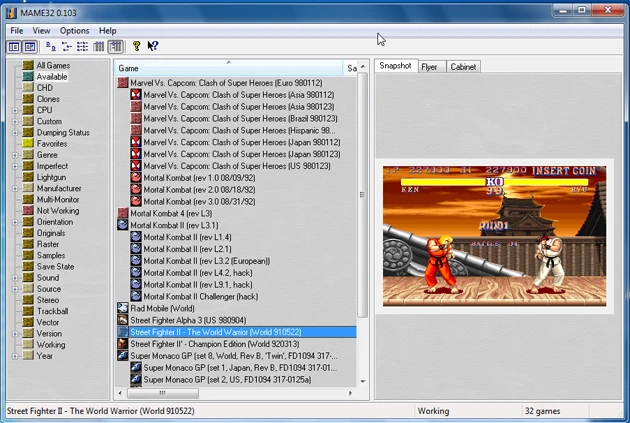Viewport: 630px width, 423px height.
Task: Select Mortal Kombat (rev 1.0 08/09/92)
Action: pyautogui.click(x=199, y=178)
